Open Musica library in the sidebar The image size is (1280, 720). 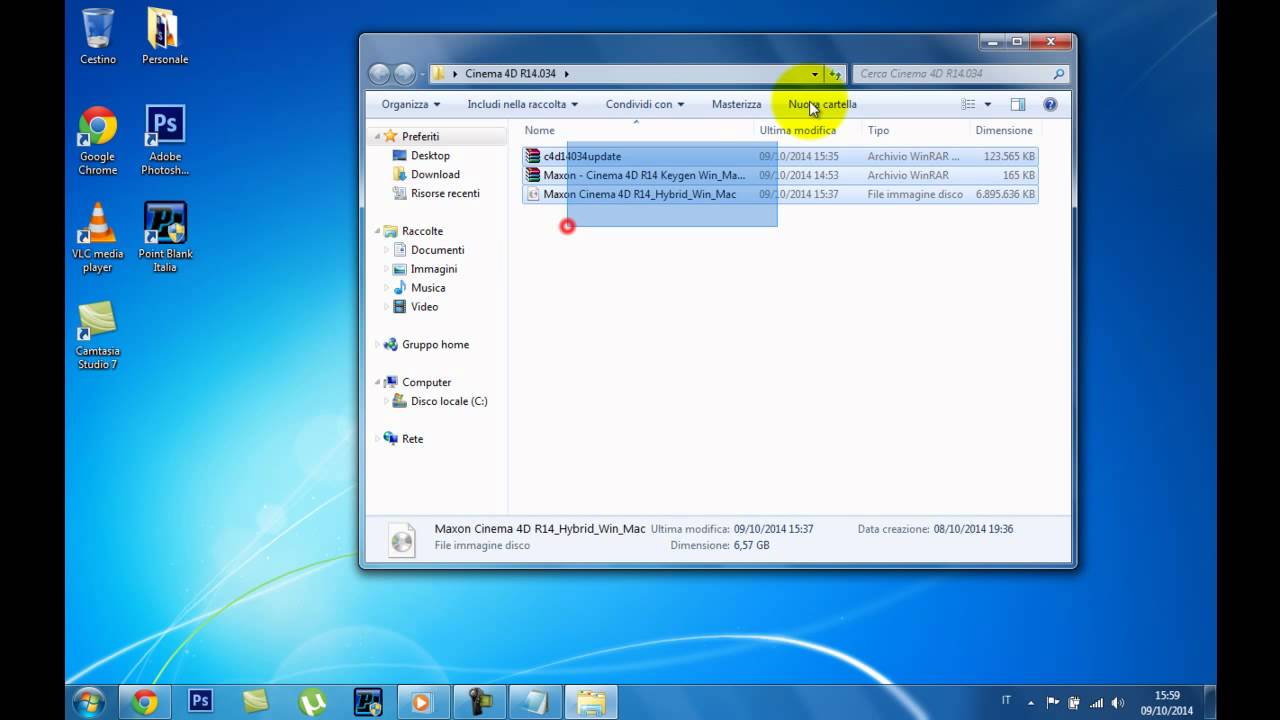coord(428,288)
